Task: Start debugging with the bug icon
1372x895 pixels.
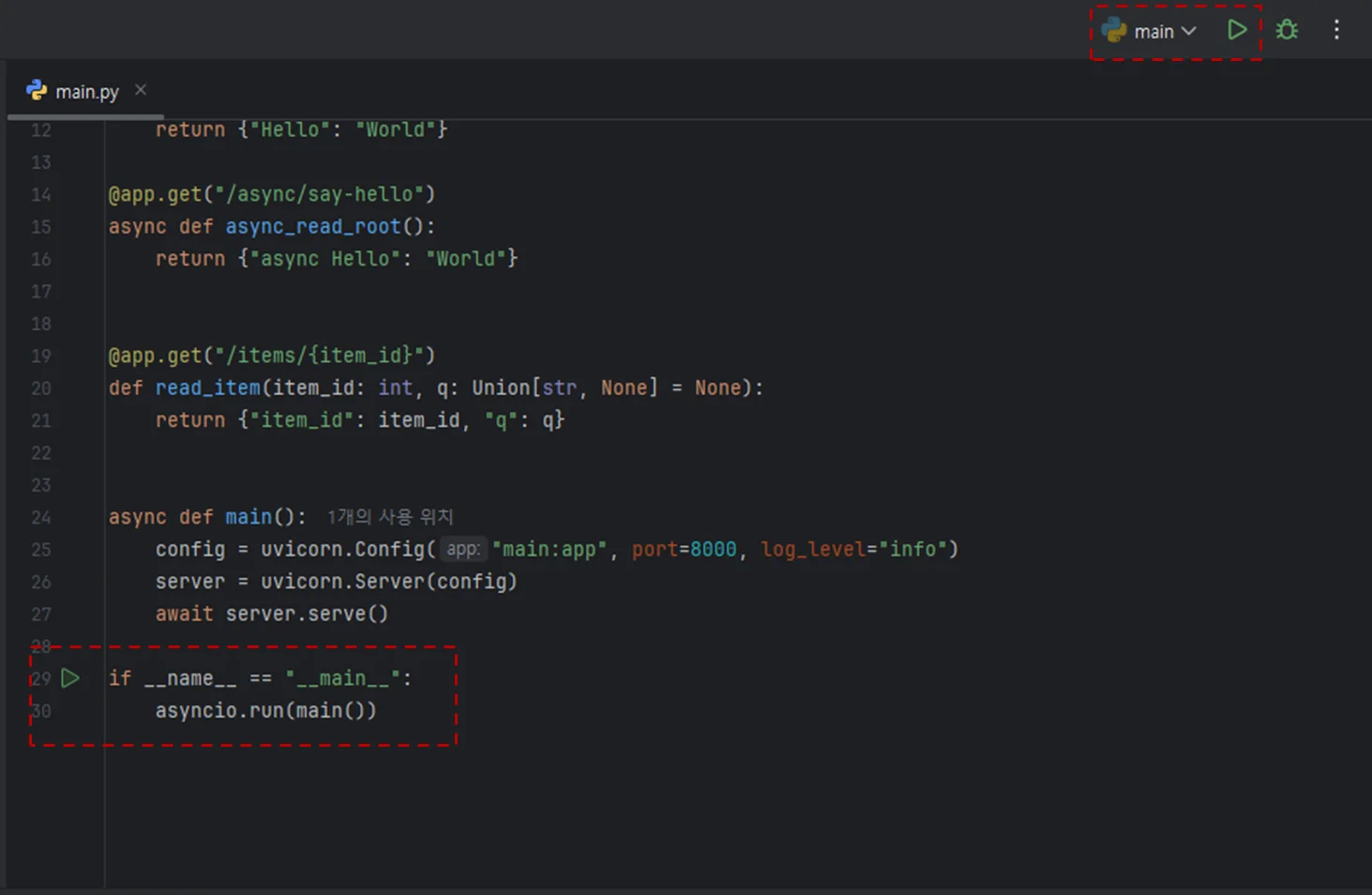Action: [1287, 30]
